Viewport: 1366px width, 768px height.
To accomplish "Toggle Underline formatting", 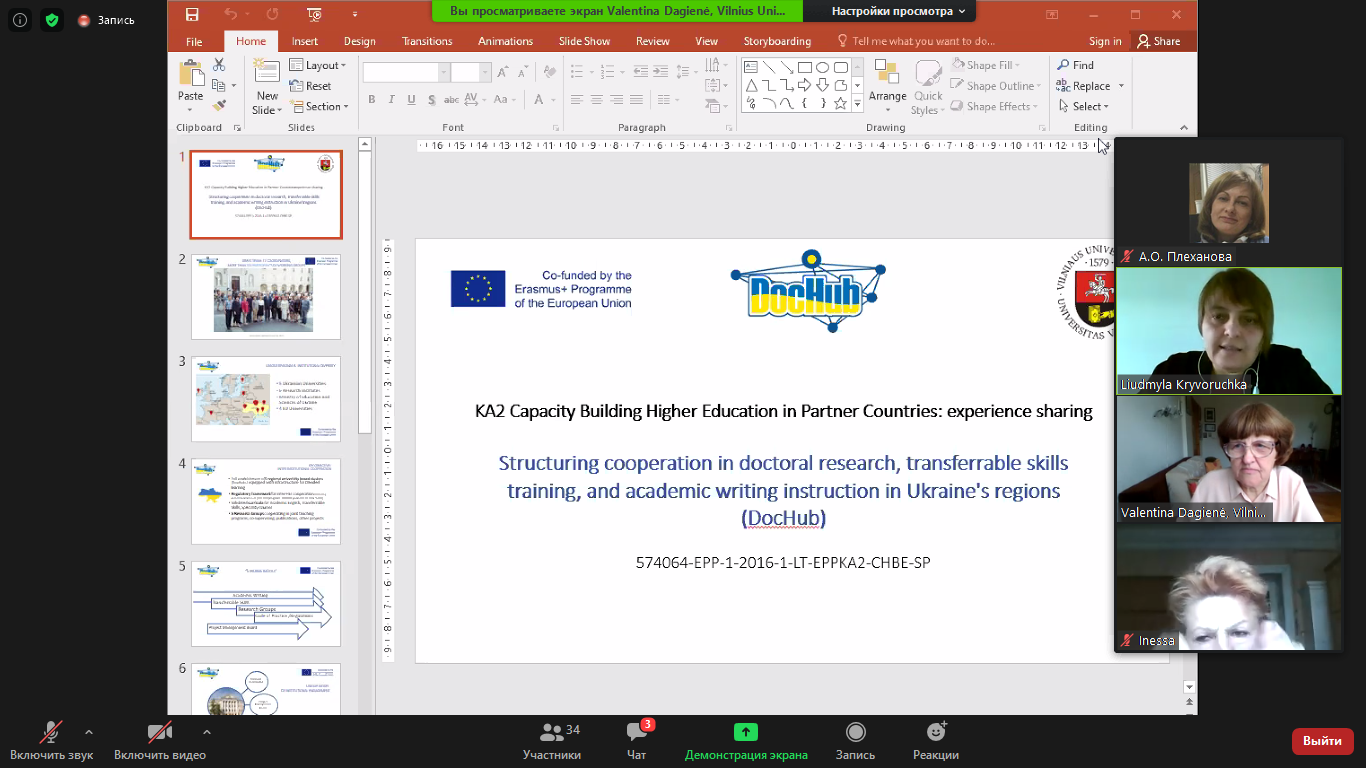I will pos(412,99).
